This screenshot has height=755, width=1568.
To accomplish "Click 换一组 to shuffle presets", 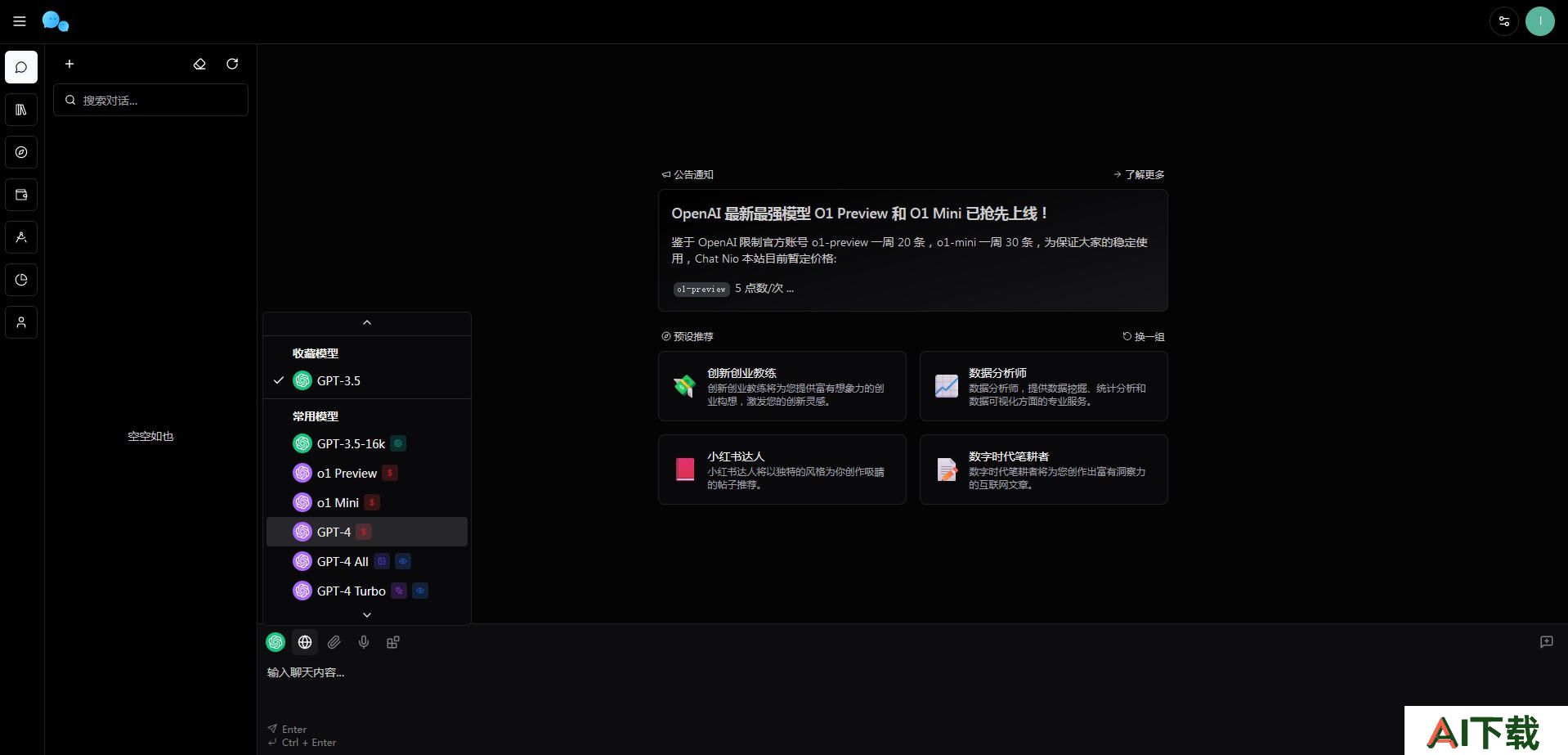I will tap(1144, 336).
